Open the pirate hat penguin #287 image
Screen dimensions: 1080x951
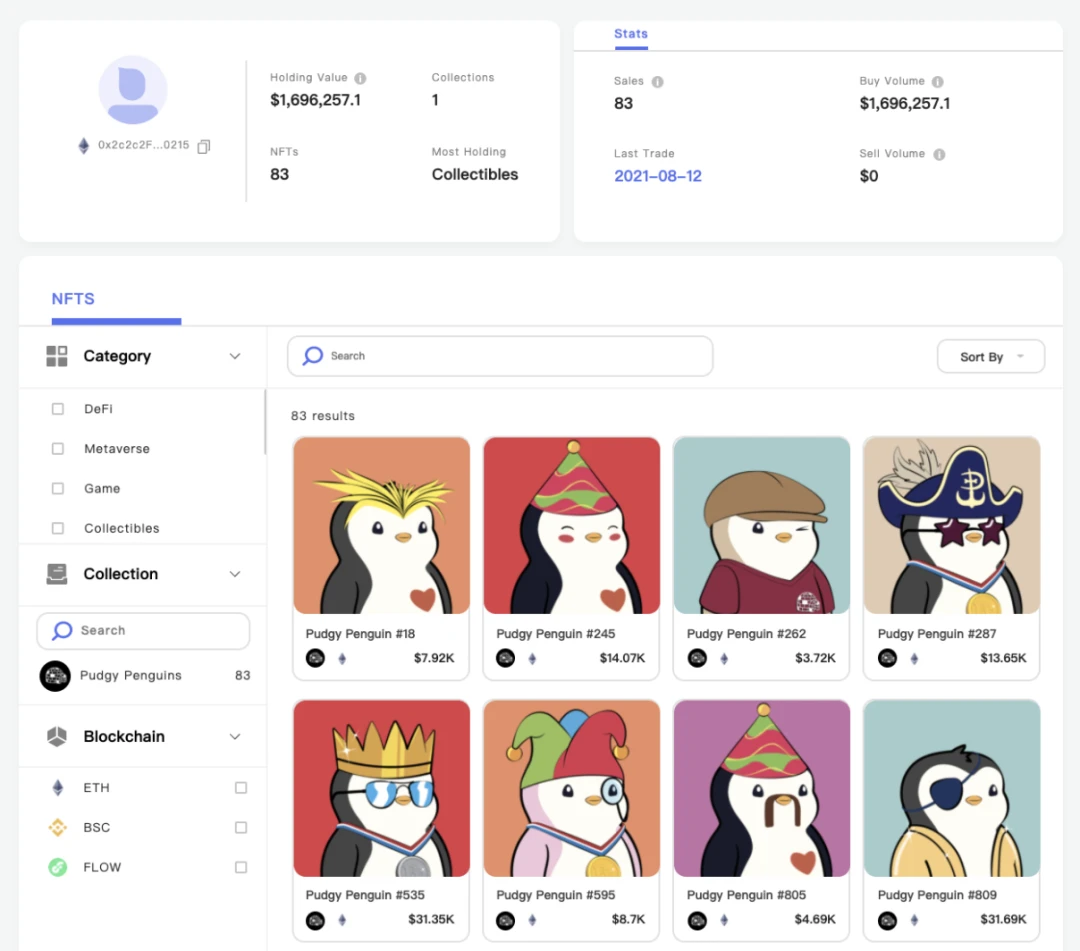pos(952,525)
